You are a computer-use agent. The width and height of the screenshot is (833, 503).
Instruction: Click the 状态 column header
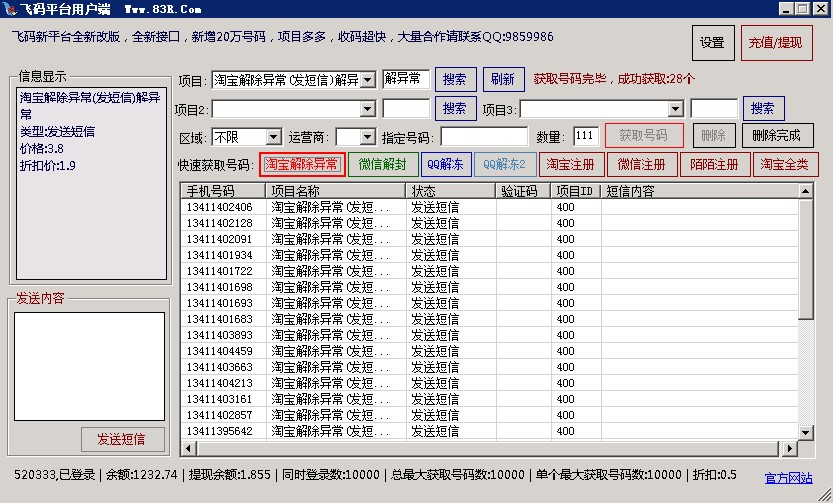(450, 191)
